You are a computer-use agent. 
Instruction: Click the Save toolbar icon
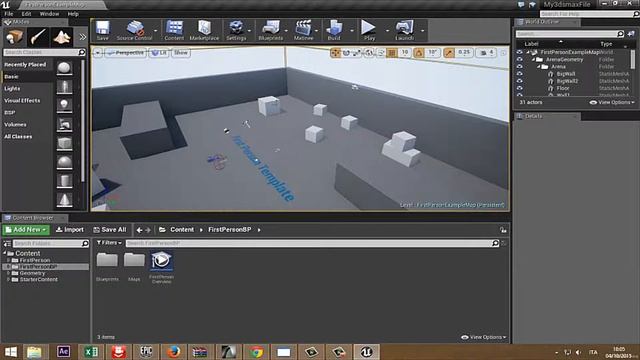(102, 30)
